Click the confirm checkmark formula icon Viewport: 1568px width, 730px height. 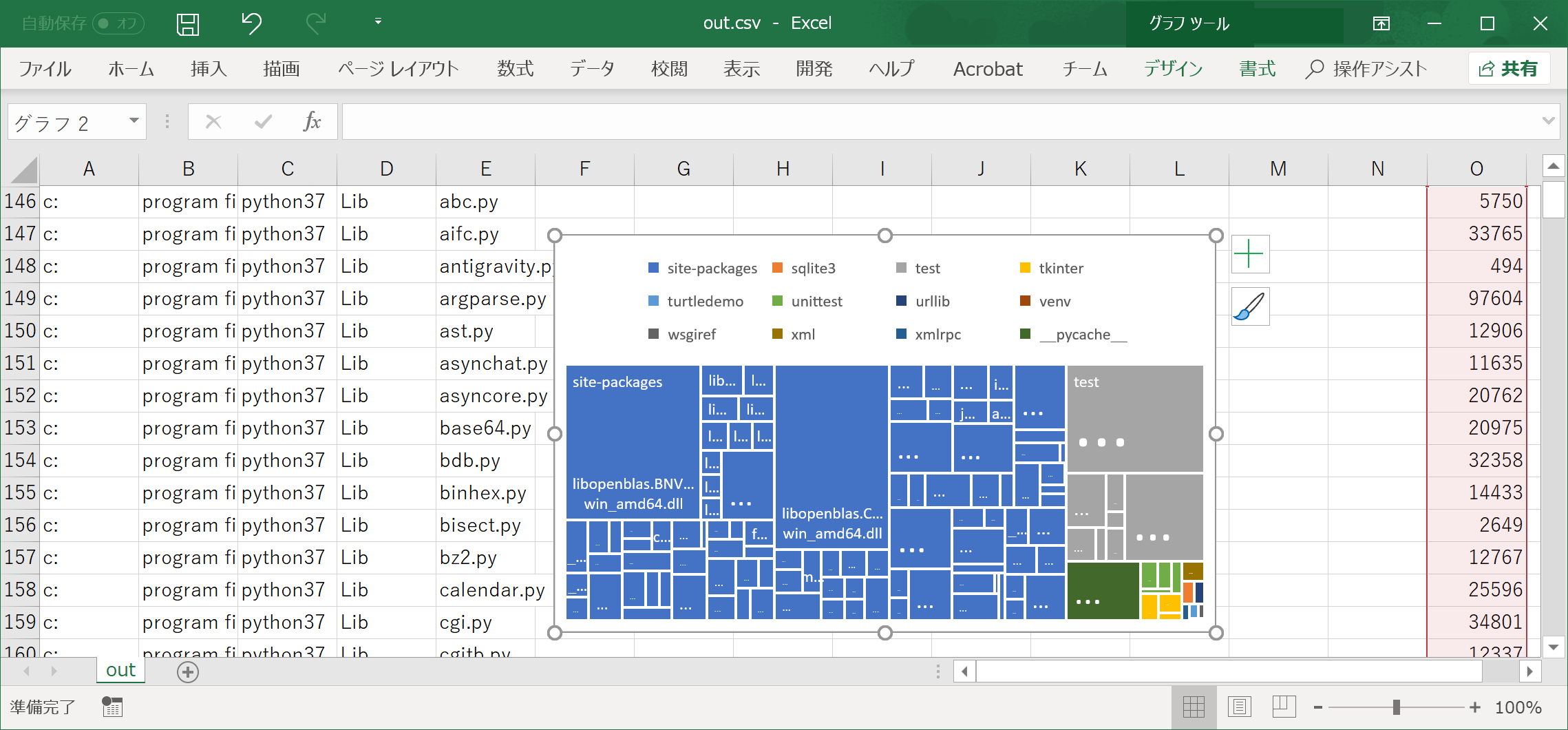tap(263, 122)
